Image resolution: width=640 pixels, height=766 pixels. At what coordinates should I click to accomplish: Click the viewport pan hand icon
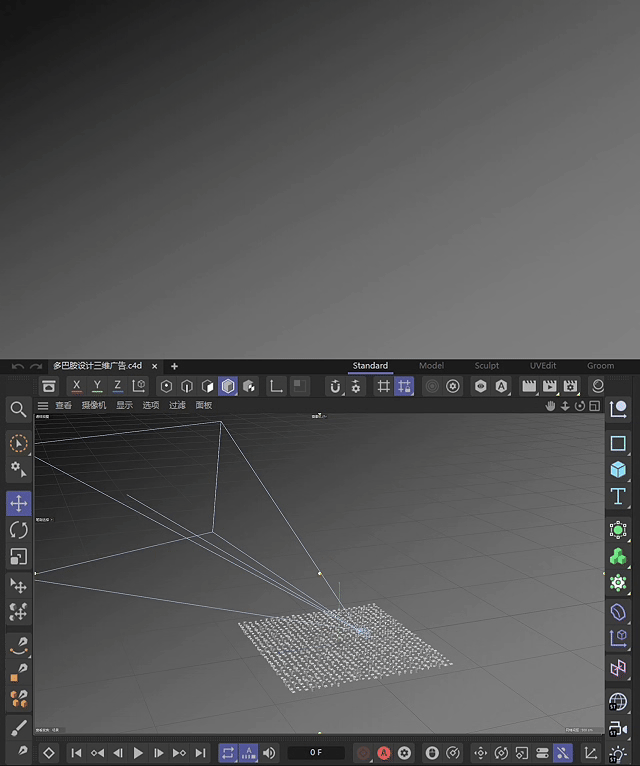[x=551, y=406]
